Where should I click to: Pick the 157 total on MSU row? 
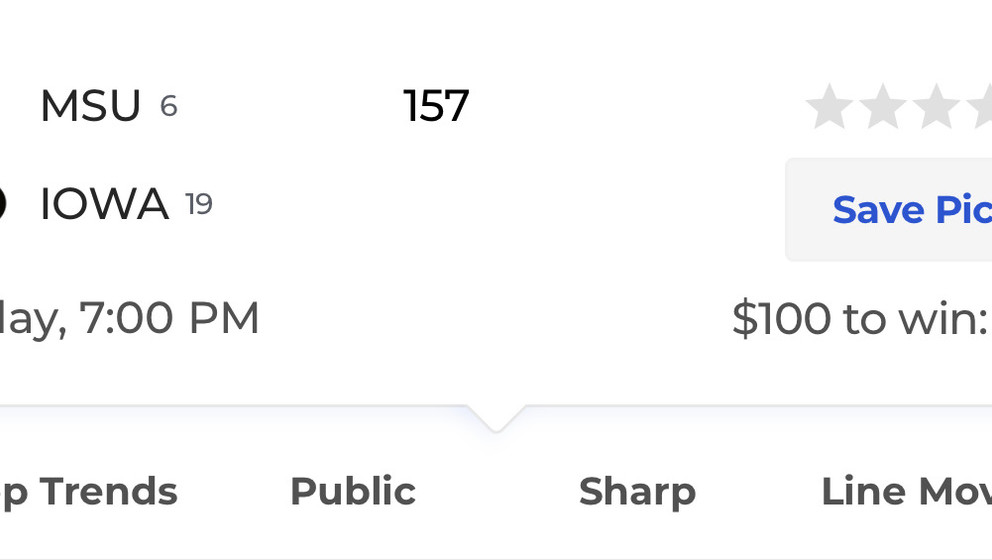(436, 106)
